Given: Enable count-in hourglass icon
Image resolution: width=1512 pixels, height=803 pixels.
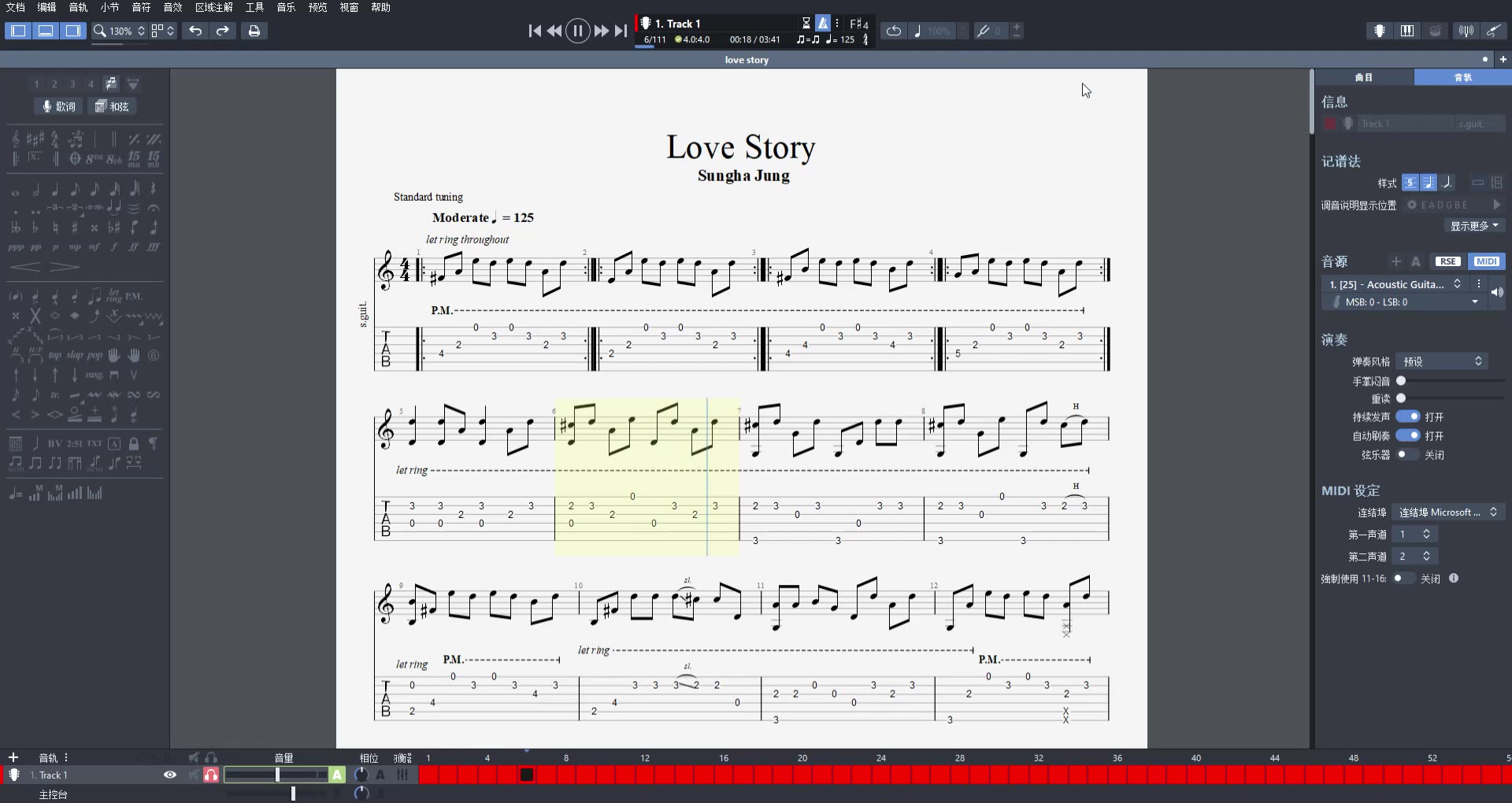Looking at the screenshot, I should 806,24.
